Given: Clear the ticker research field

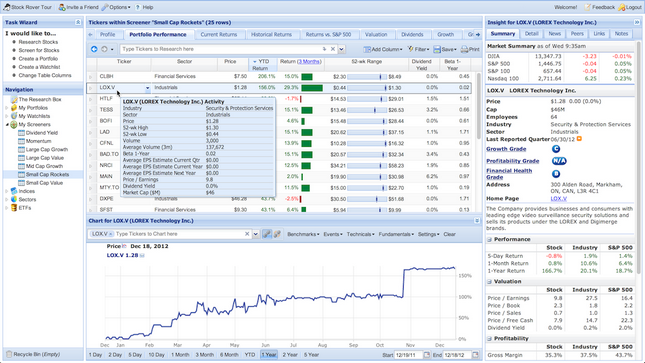Looking at the screenshot, I should 333,49.
